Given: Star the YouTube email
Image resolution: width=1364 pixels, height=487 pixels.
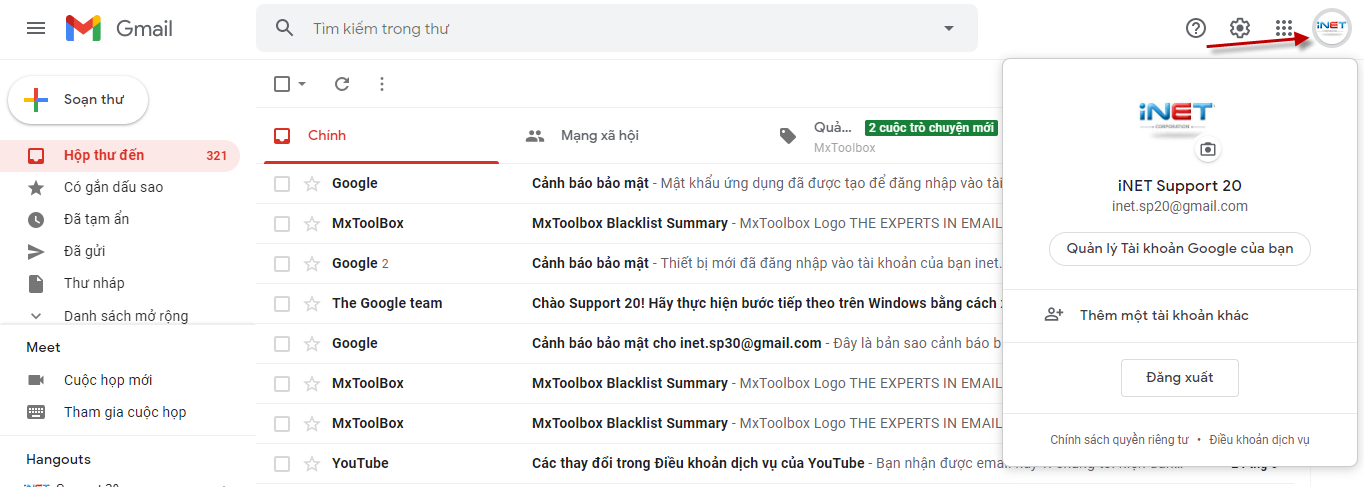Looking at the screenshot, I should click(x=312, y=463).
